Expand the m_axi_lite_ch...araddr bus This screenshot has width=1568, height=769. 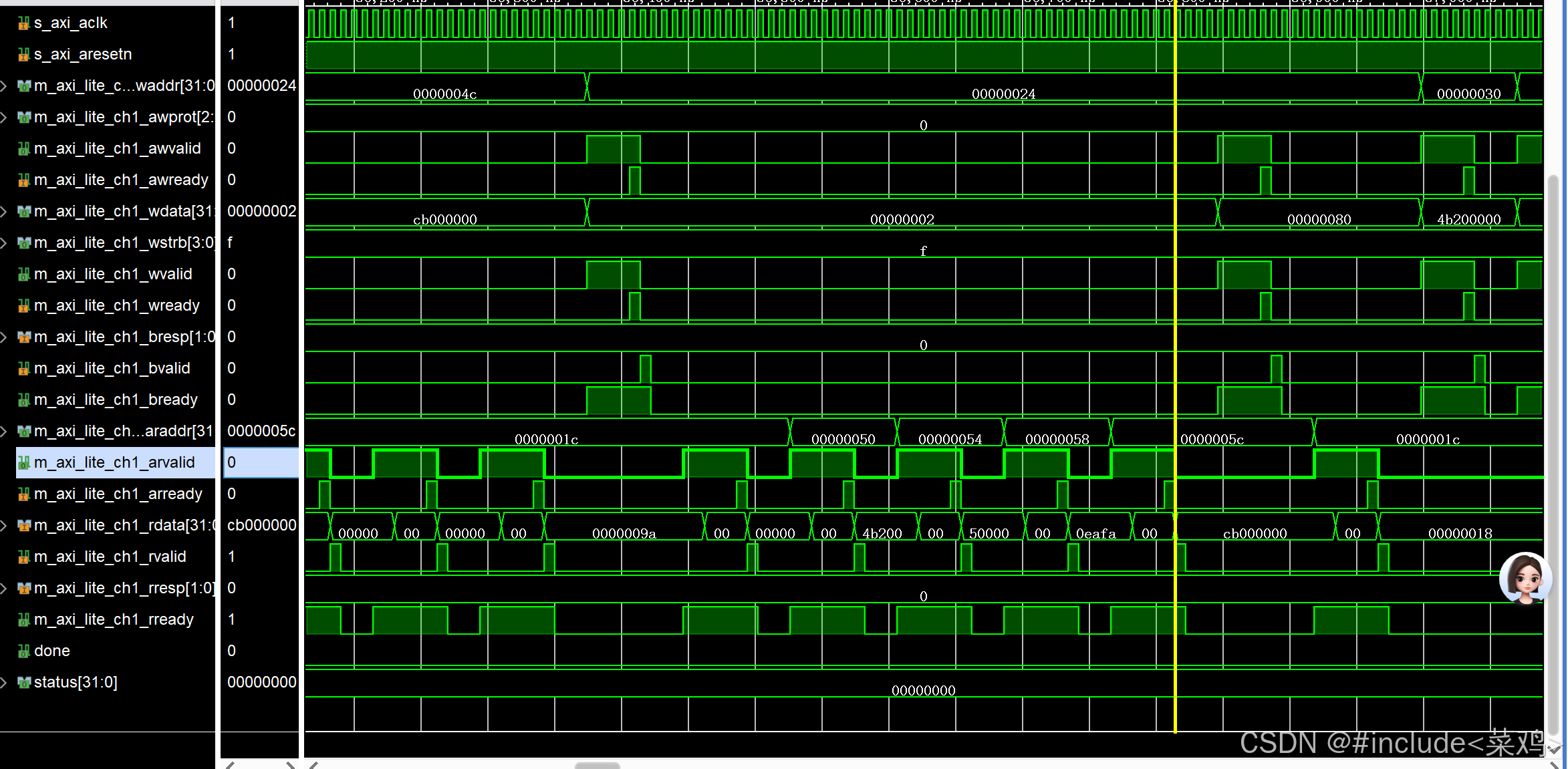coord(5,431)
